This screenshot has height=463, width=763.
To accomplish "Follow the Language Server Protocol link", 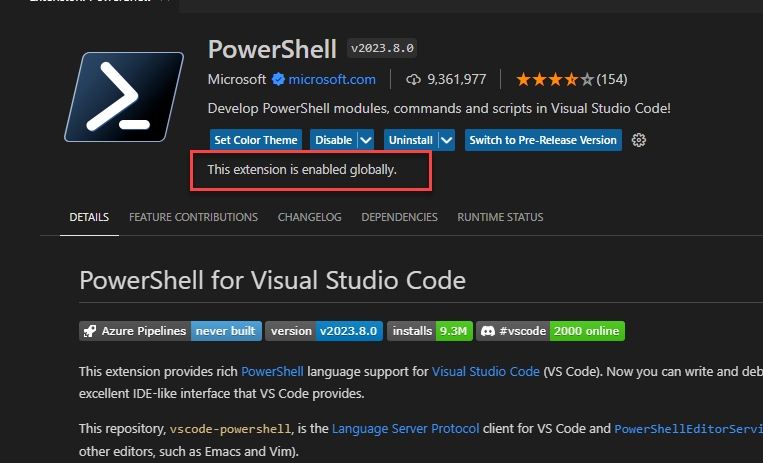I will point(407,428).
